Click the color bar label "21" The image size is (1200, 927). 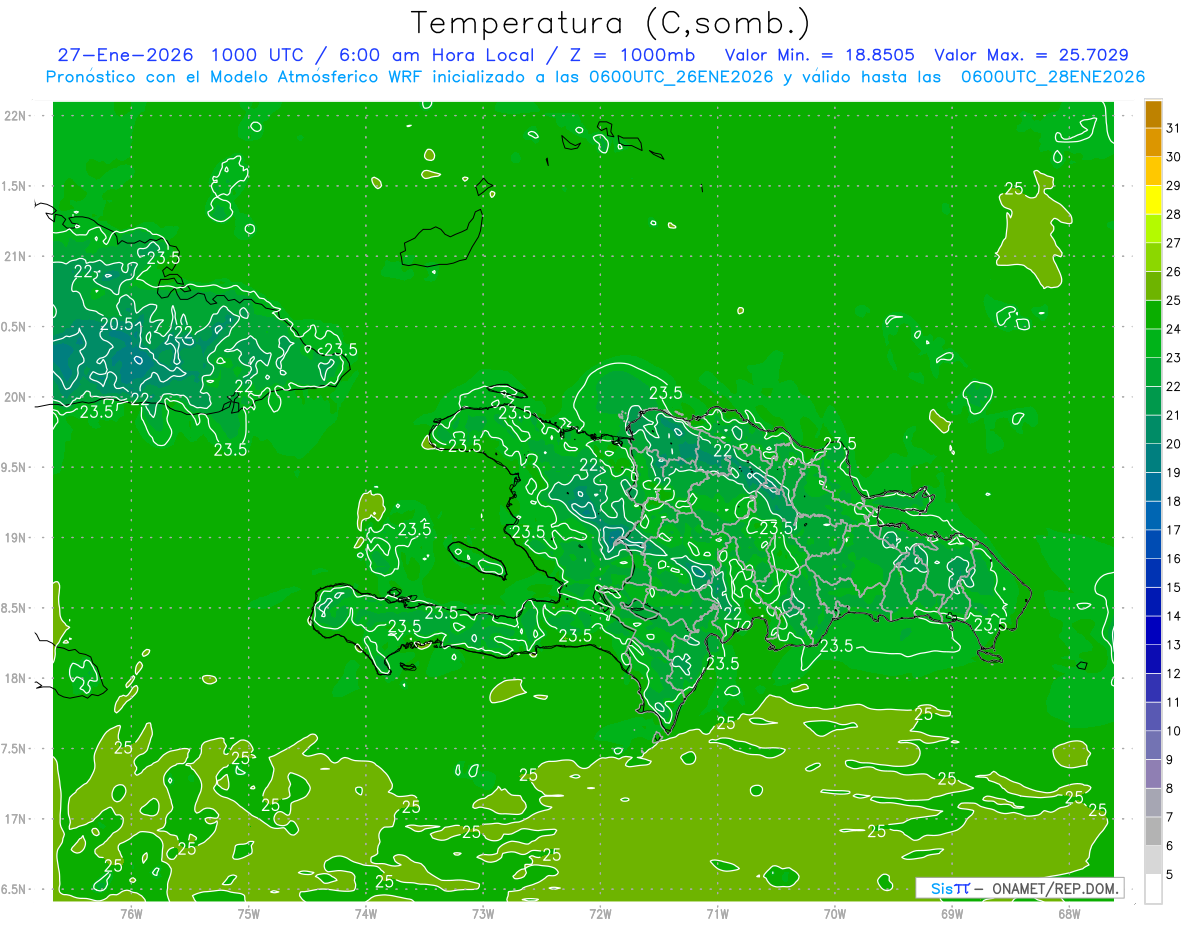pyautogui.click(x=1174, y=415)
